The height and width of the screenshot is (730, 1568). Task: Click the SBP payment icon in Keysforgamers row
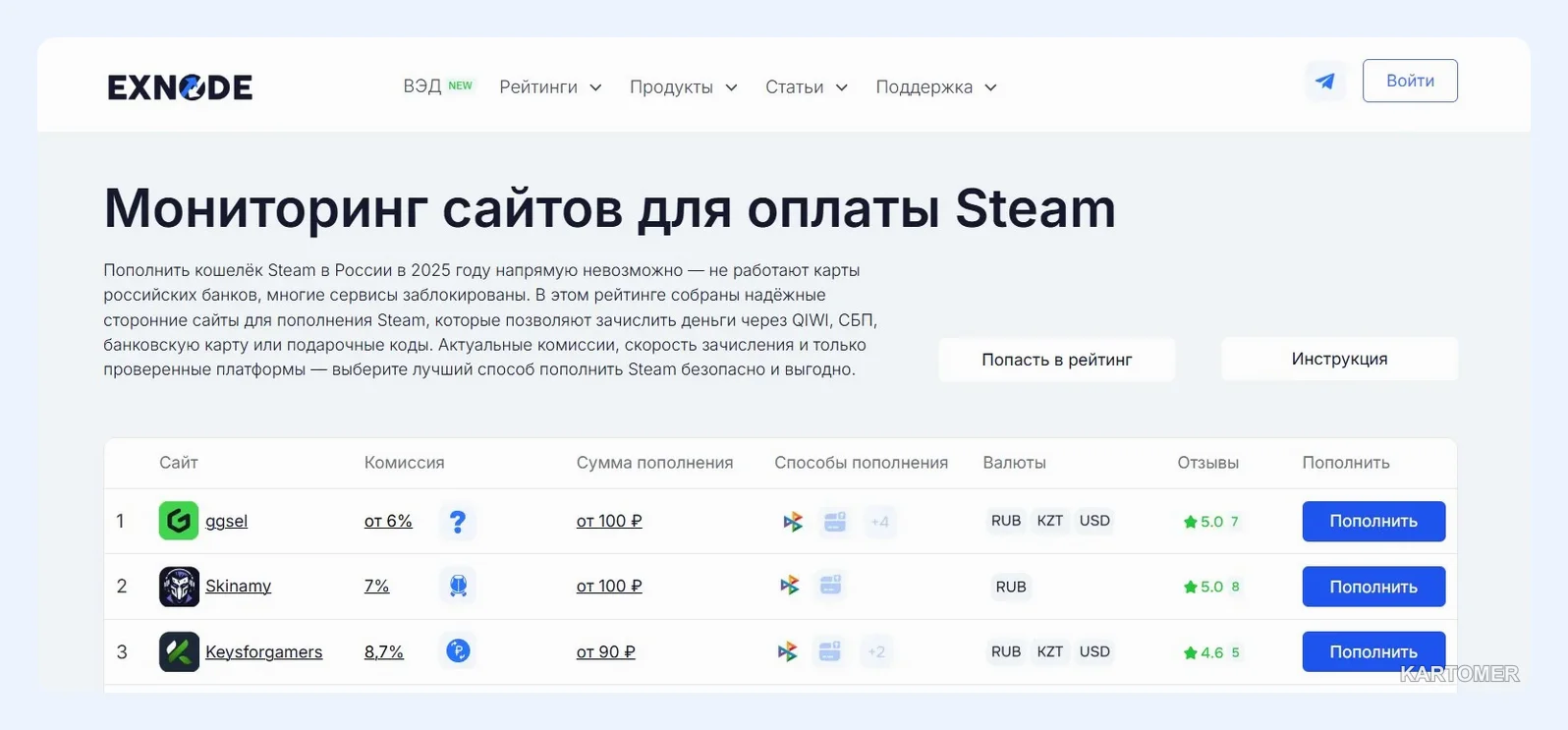tap(787, 651)
